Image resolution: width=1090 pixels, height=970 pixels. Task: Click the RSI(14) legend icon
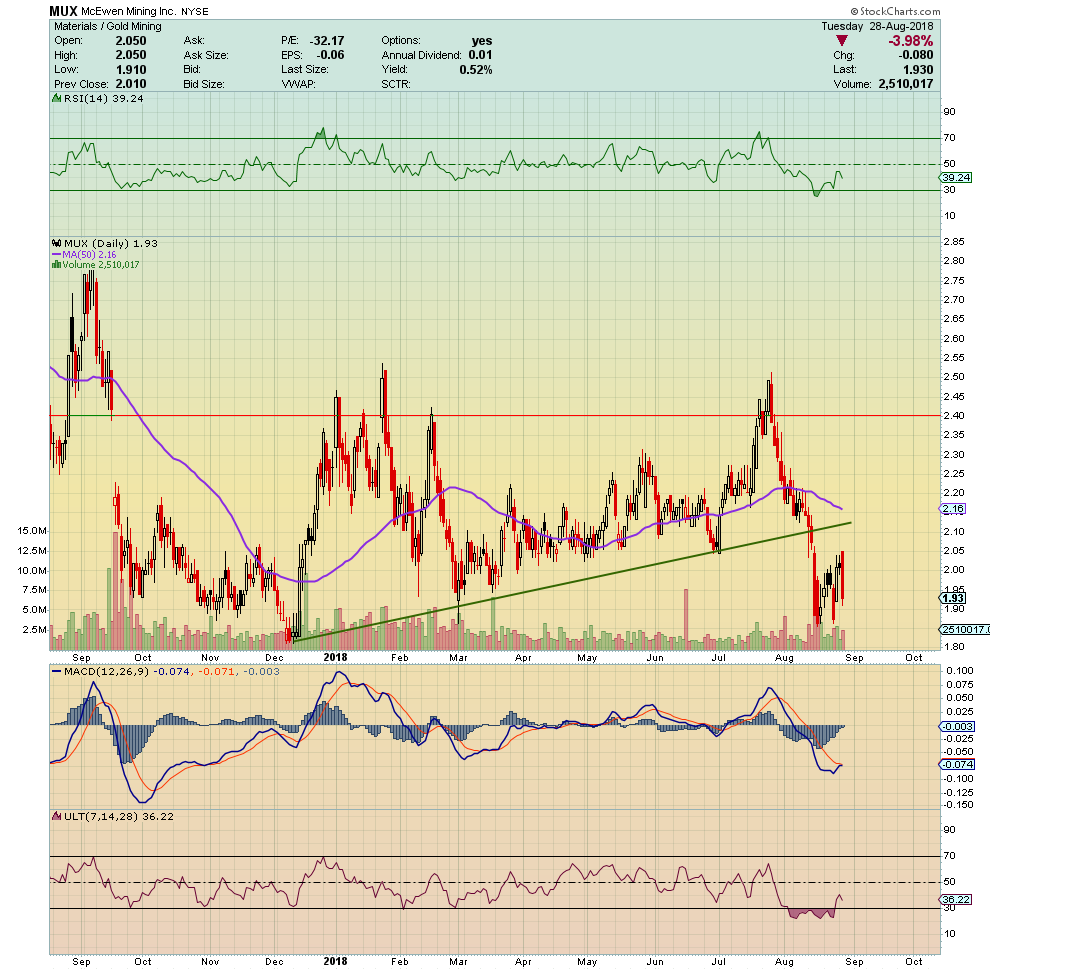[57, 99]
